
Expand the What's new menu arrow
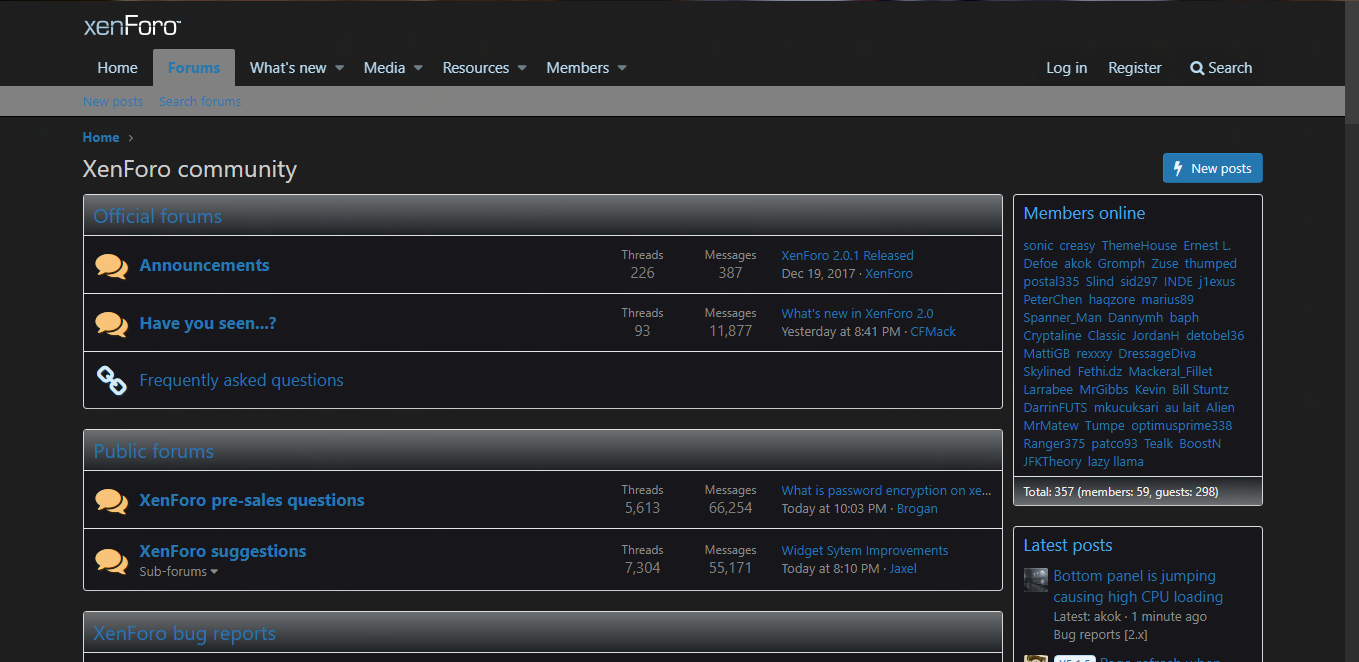coord(339,68)
